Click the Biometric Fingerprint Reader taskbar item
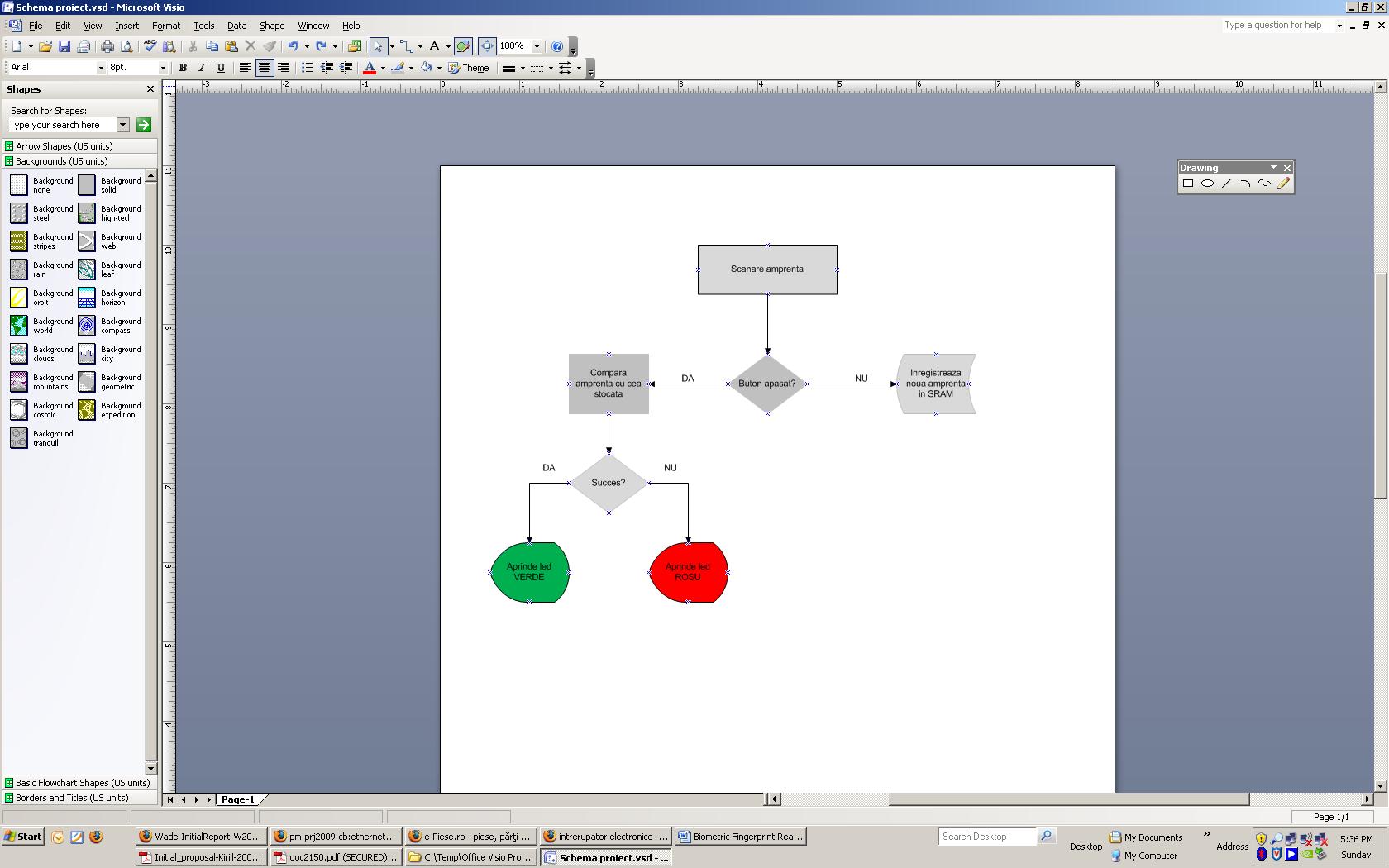This screenshot has height=868, width=1389. pyautogui.click(x=740, y=837)
